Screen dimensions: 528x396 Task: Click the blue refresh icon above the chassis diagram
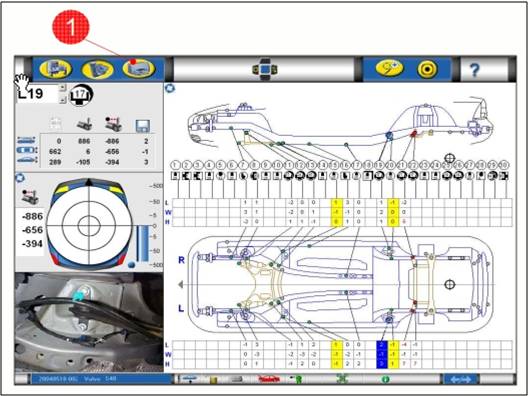pyautogui.click(x=170, y=89)
